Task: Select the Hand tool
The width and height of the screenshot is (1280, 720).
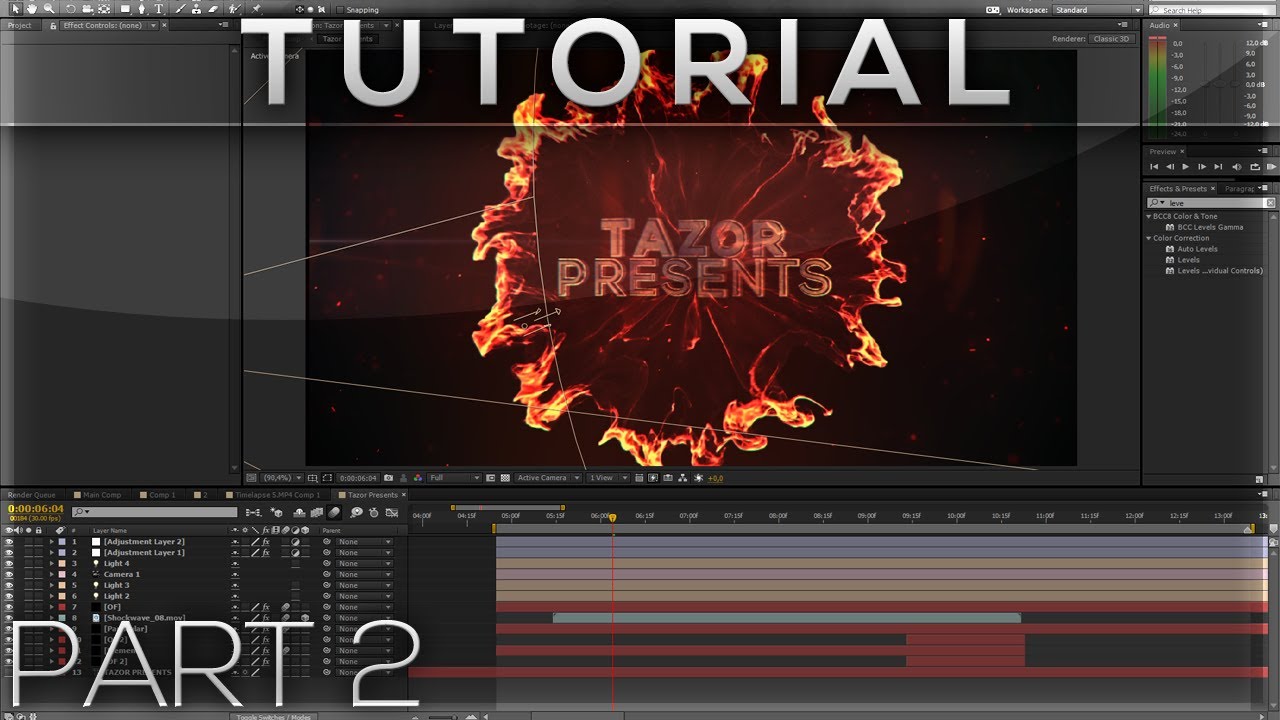Action: [x=31, y=9]
